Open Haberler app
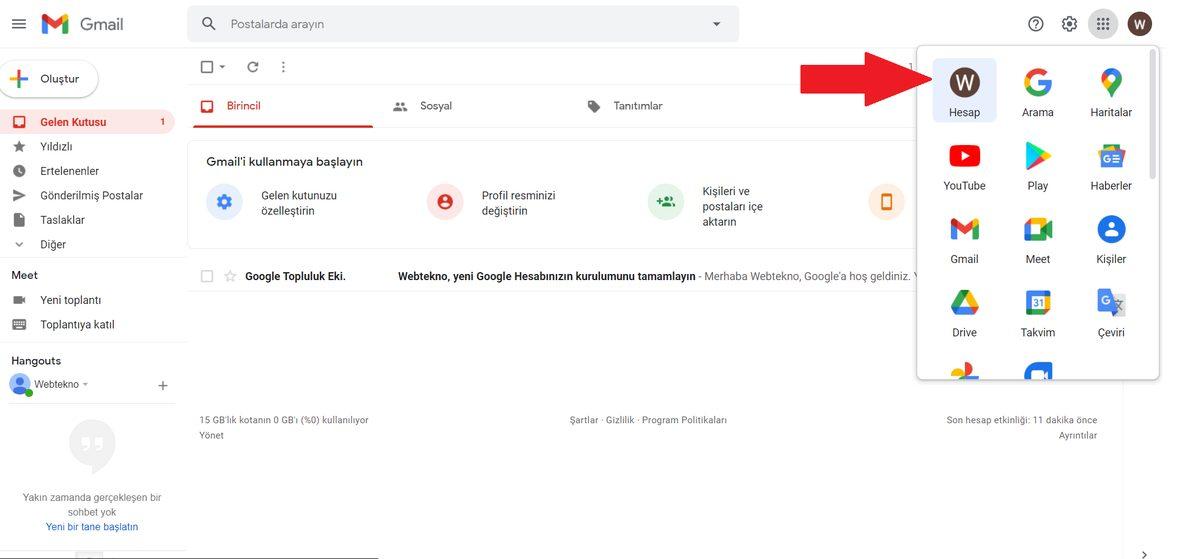Image resolution: width=1200 pixels, height=559 pixels. tap(1111, 165)
